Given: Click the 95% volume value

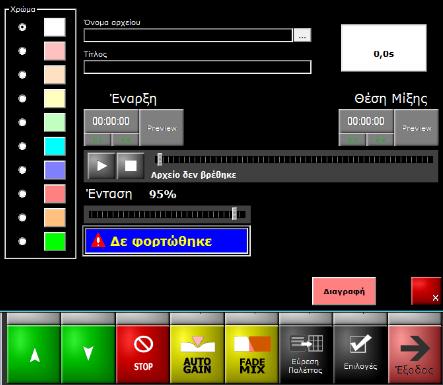Looking at the screenshot, I should tap(163, 194).
